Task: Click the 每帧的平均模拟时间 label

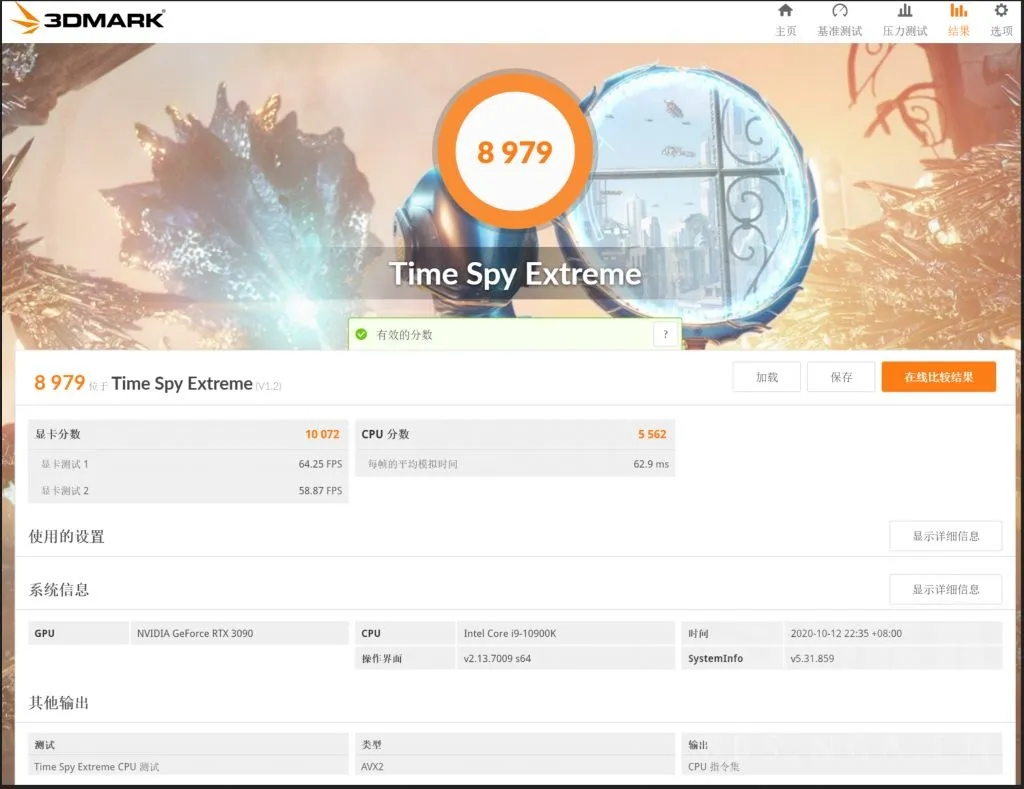Action: click(413, 464)
